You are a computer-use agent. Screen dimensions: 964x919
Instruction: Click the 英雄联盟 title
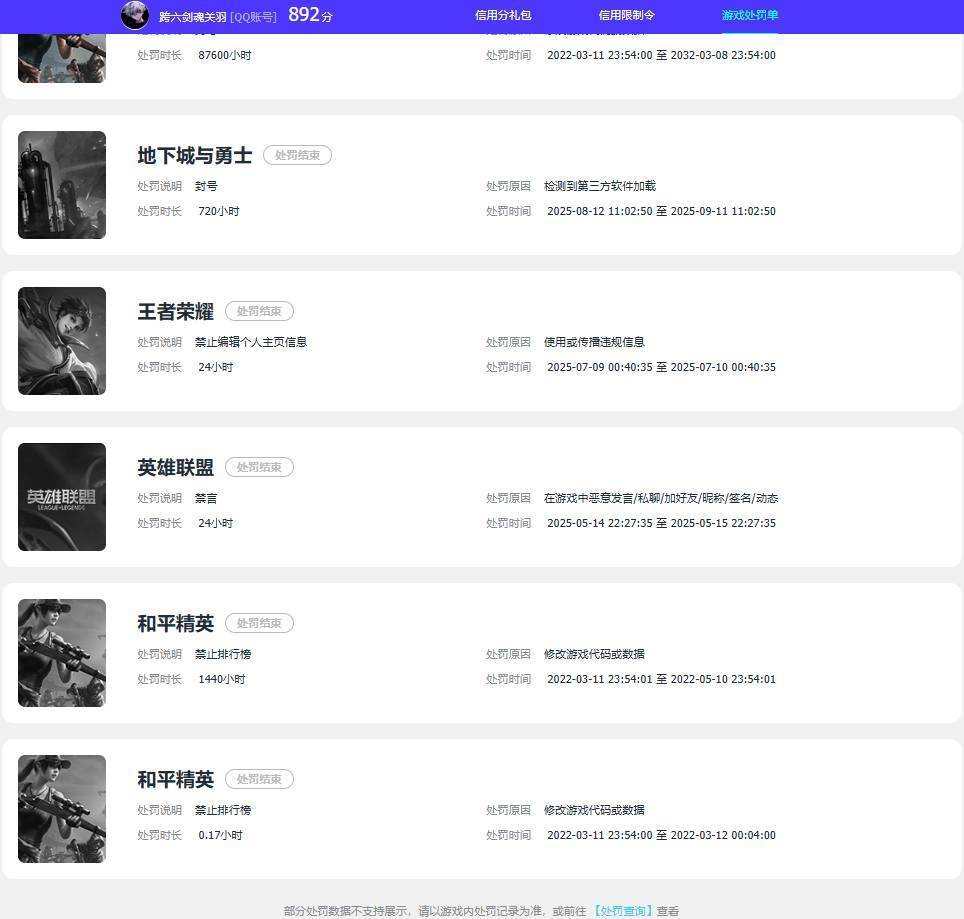coord(176,468)
